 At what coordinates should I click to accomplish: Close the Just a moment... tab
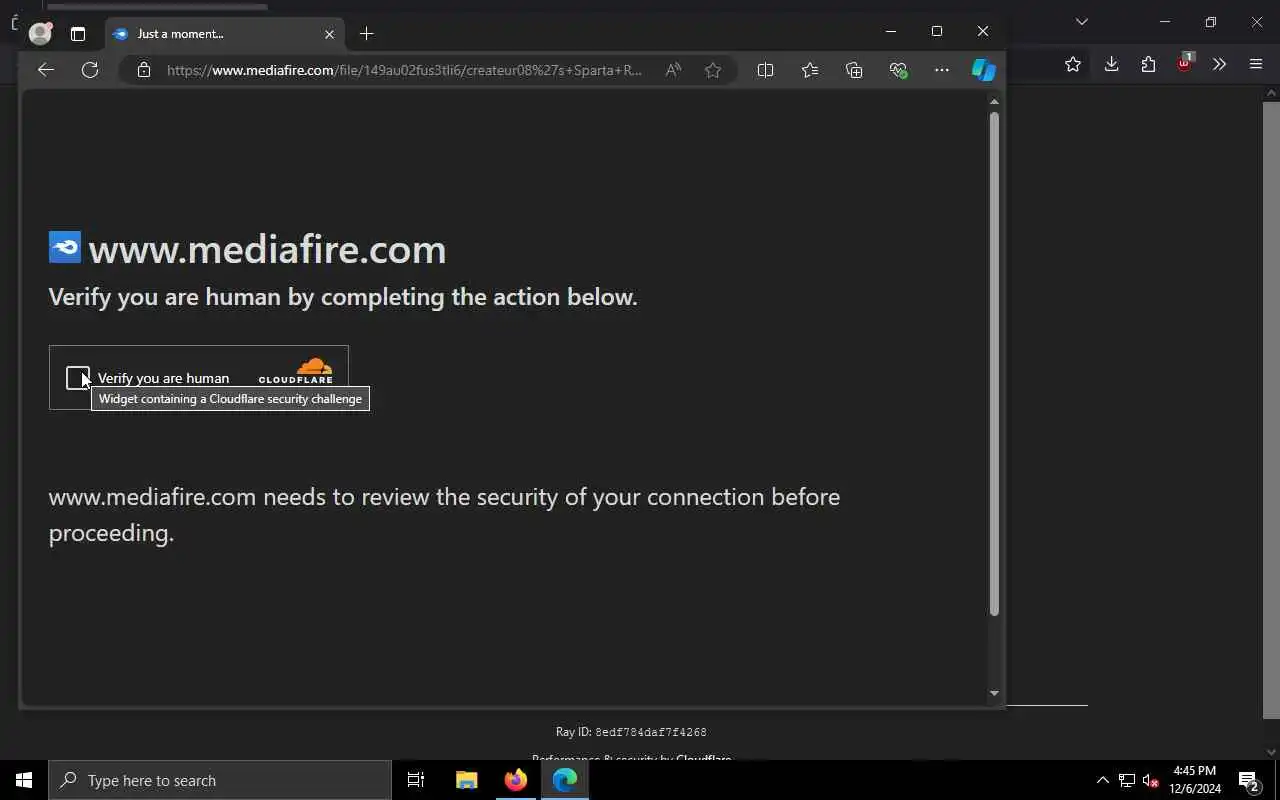click(329, 34)
